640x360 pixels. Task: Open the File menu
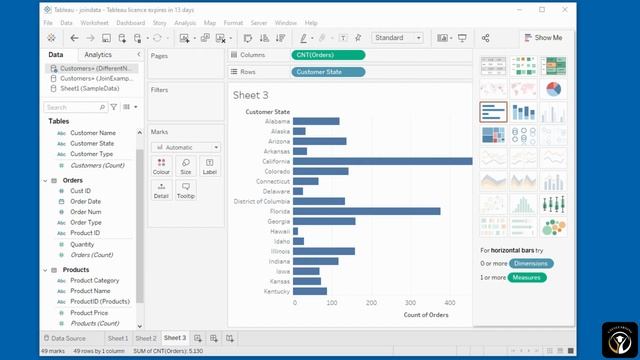point(48,23)
